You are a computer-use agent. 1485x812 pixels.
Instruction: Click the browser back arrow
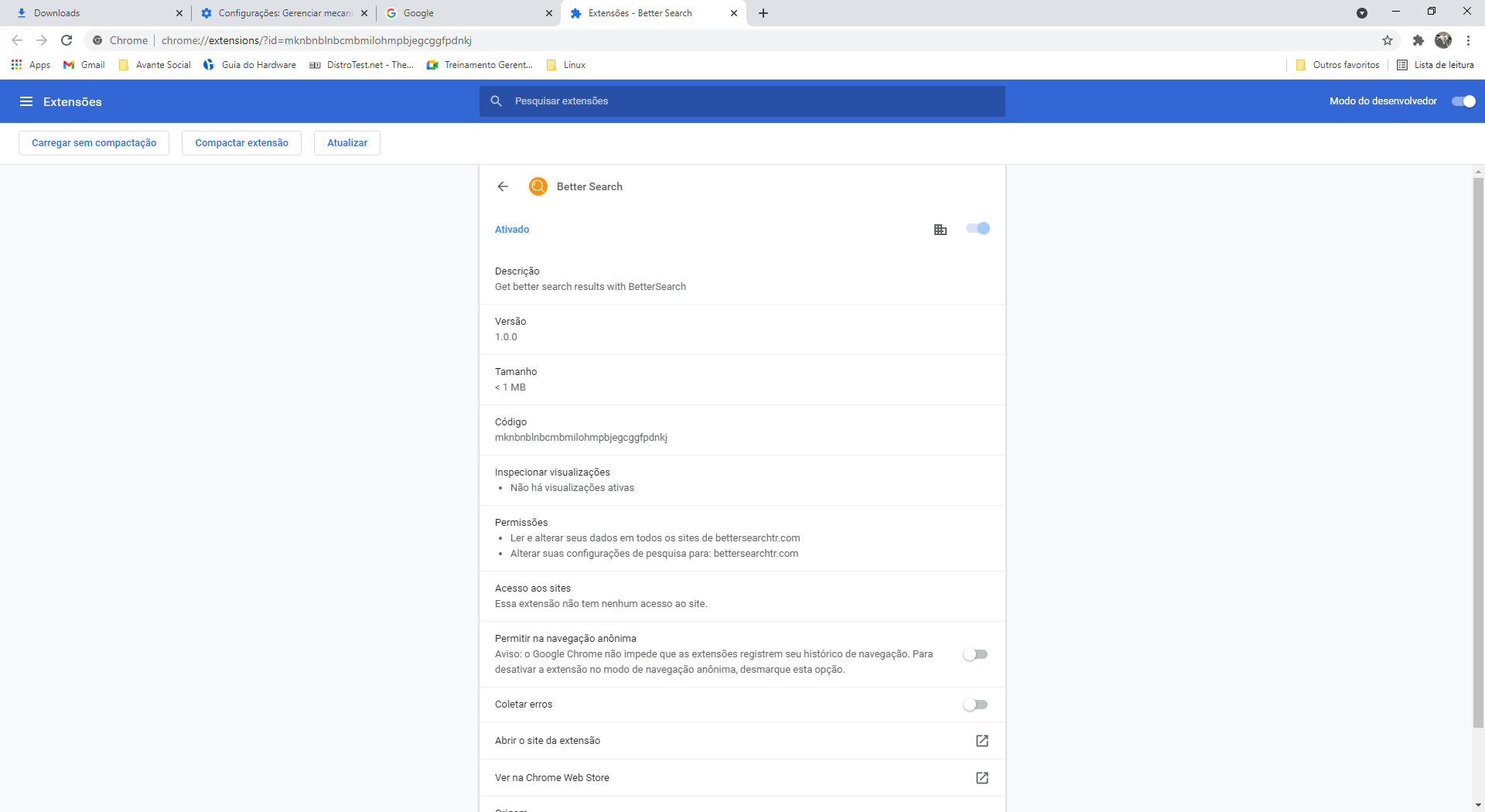[x=17, y=40]
